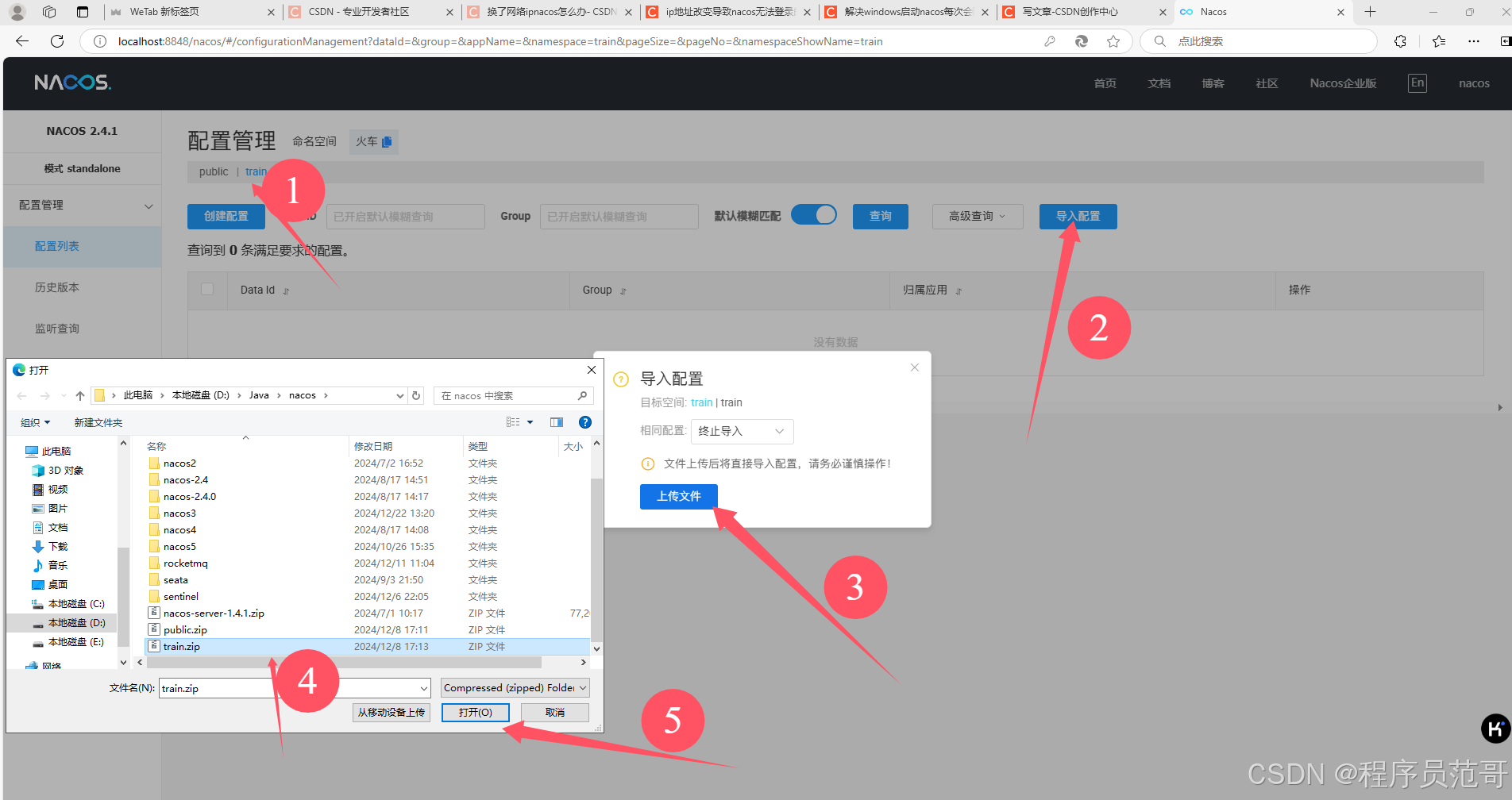
Task: Click 取消 button in file dialog
Action: pos(555,712)
